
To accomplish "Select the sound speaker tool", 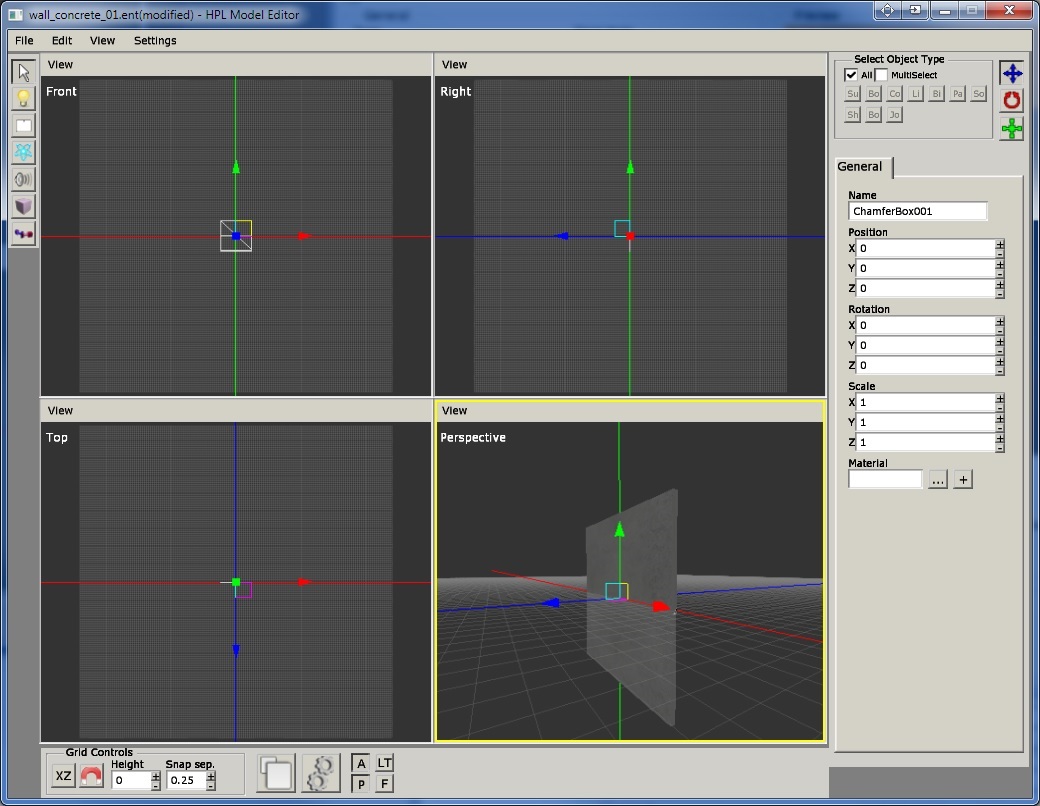I will coord(24,179).
